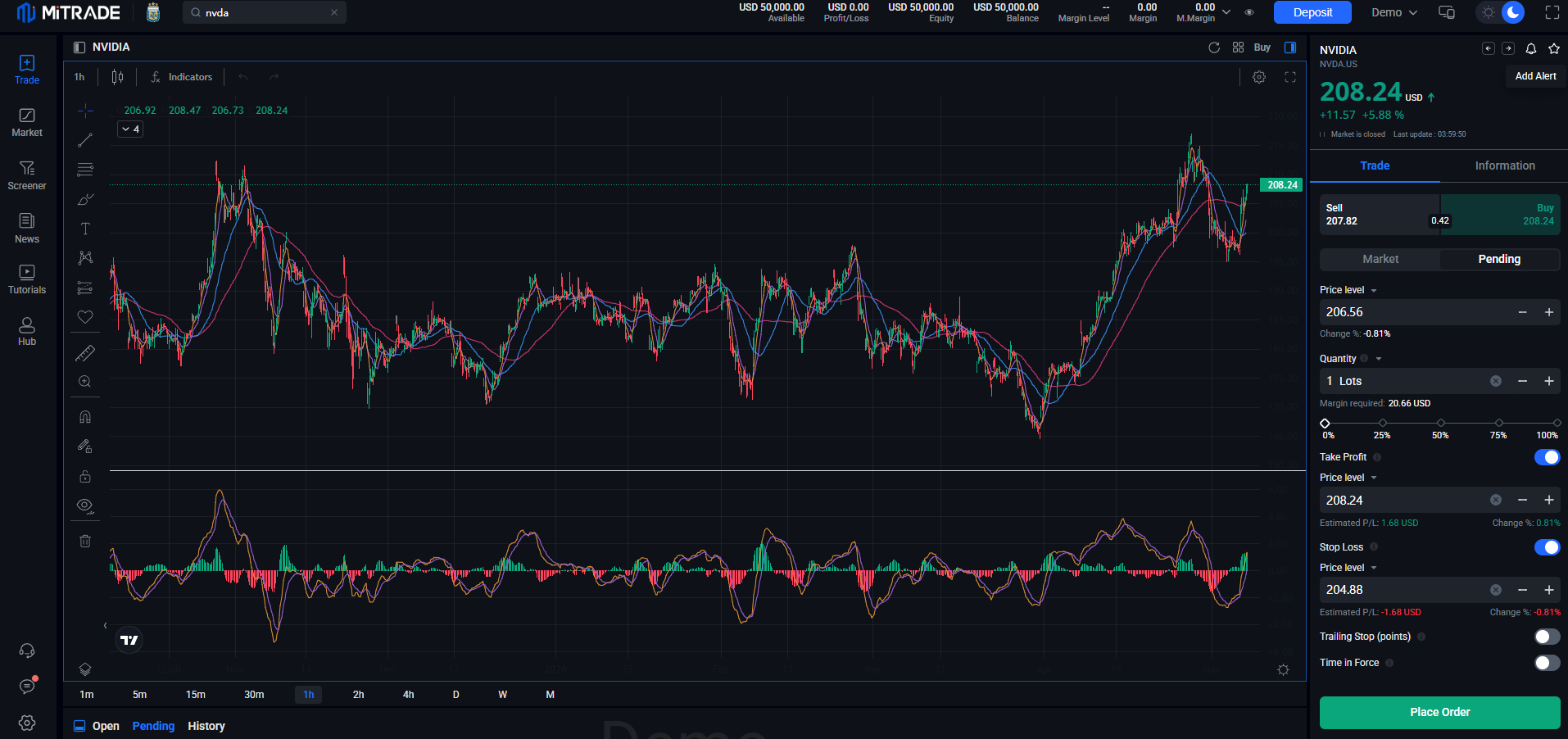Select the Text annotation tool
Screen dimensions: 1568x739
click(85, 229)
